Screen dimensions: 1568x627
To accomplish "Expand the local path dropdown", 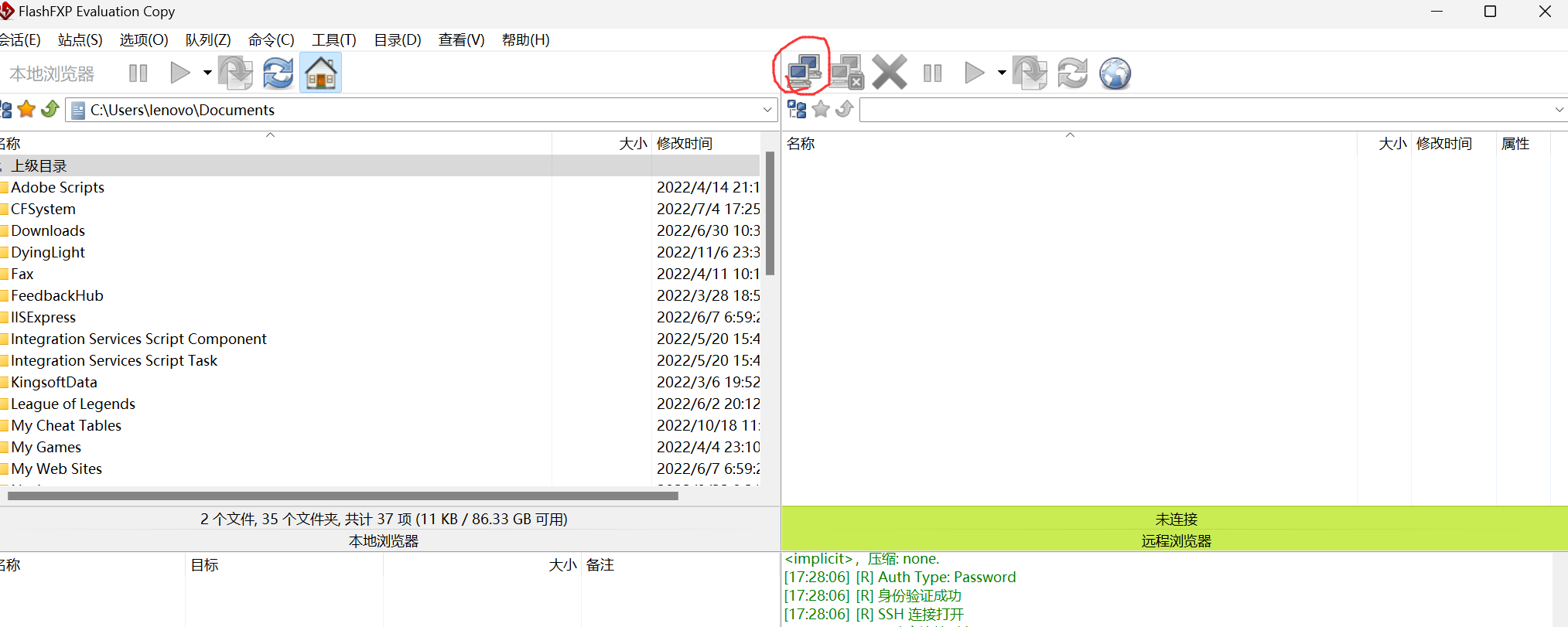I will coord(767,110).
